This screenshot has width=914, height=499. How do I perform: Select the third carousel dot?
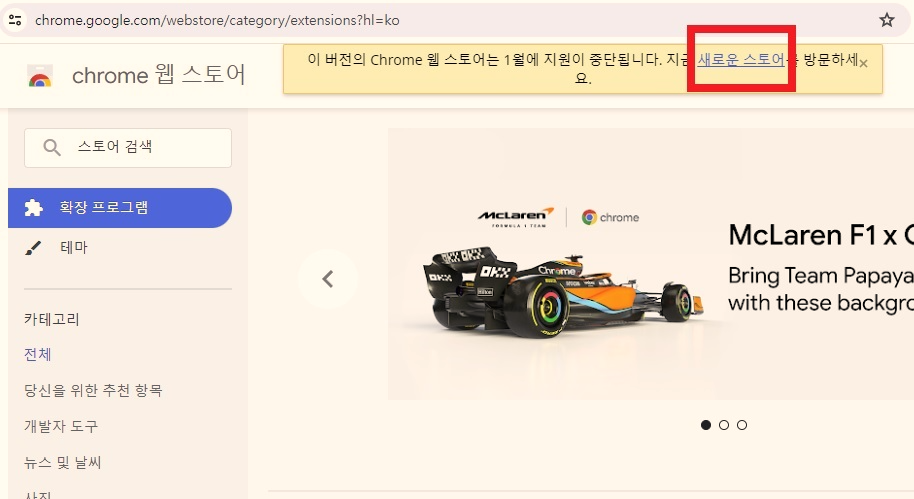tap(742, 425)
